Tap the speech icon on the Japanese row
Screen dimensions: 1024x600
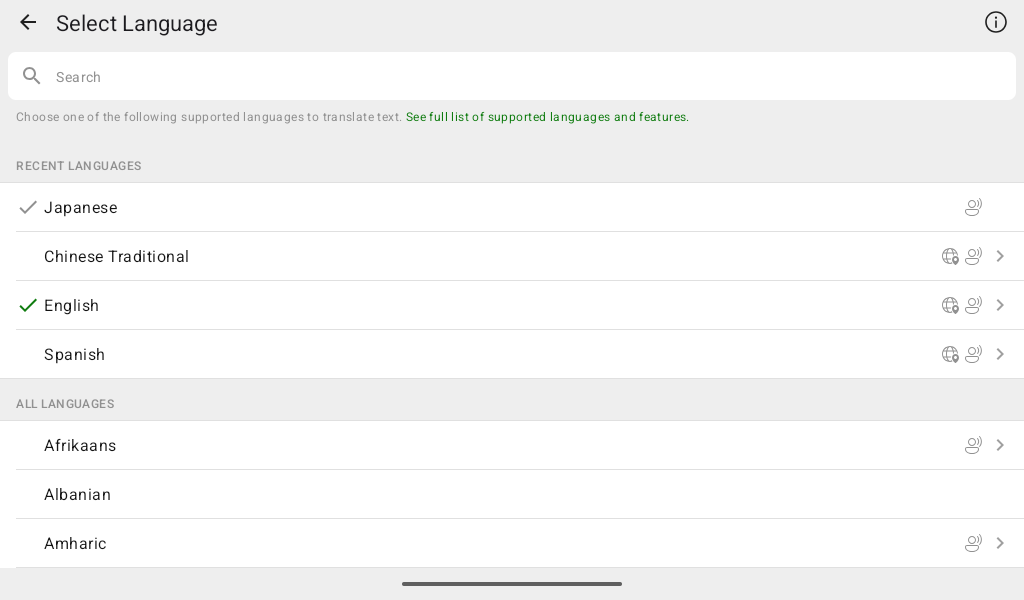tap(973, 208)
